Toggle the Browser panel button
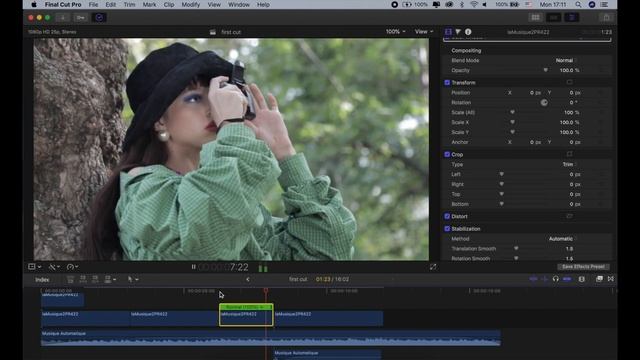The height and width of the screenshot is (360, 640). coord(535,18)
